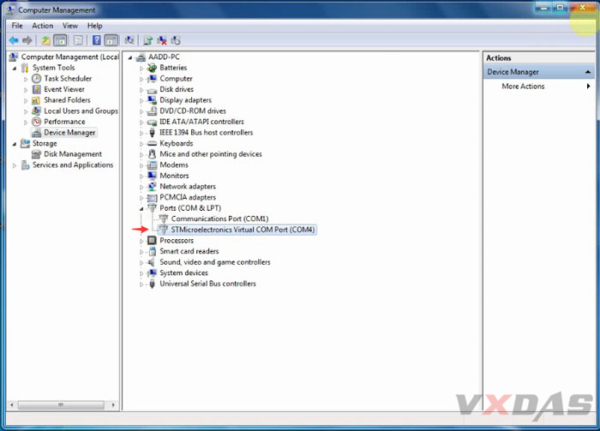
Task: Collapse Ports (COM & LPT) category
Action: (141, 209)
